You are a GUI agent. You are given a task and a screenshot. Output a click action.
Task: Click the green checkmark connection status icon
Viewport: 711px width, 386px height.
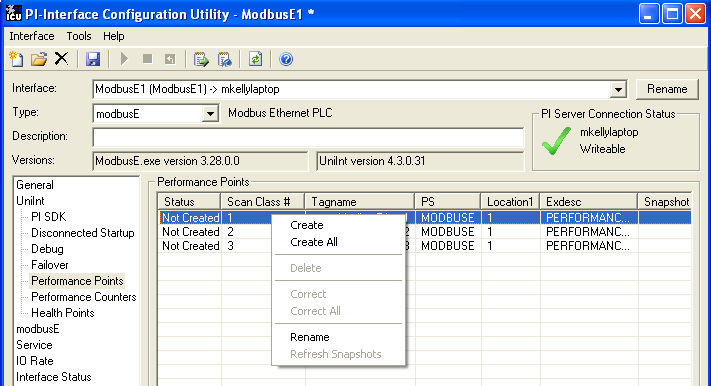(x=556, y=141)
